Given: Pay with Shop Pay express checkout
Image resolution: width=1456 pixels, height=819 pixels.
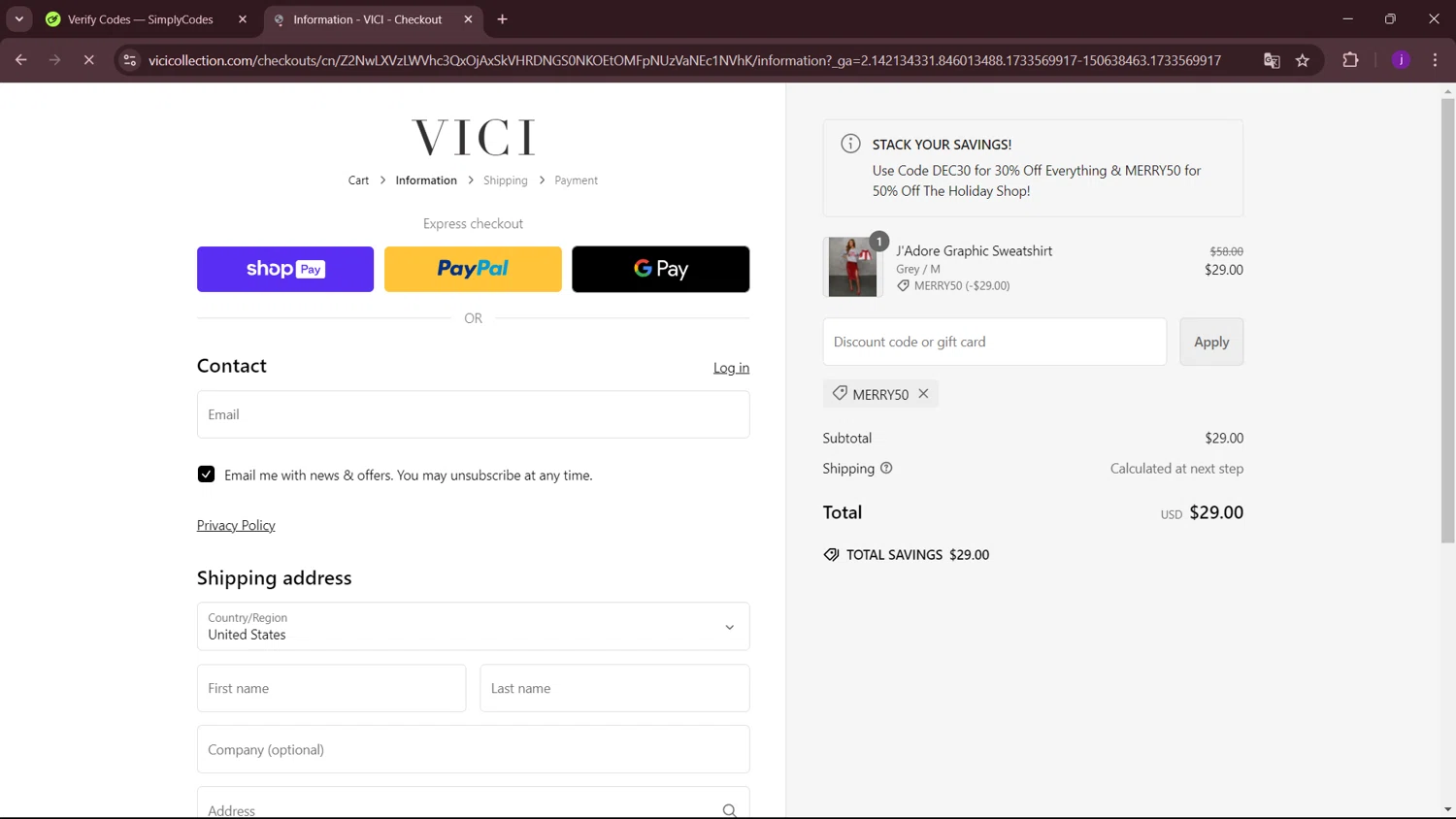Looking at the screenshot, I should 285,269.
